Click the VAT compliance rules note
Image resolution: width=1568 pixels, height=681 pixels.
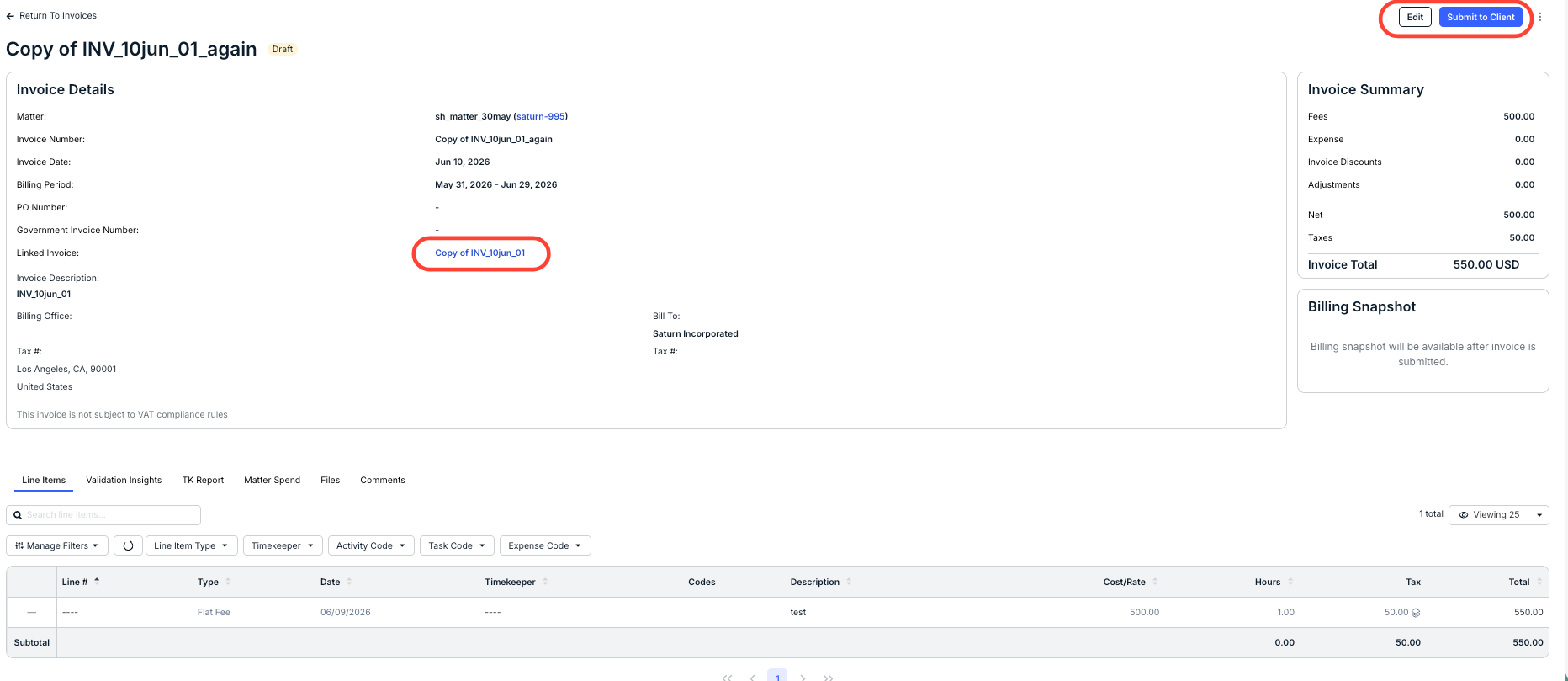point(122,414)
